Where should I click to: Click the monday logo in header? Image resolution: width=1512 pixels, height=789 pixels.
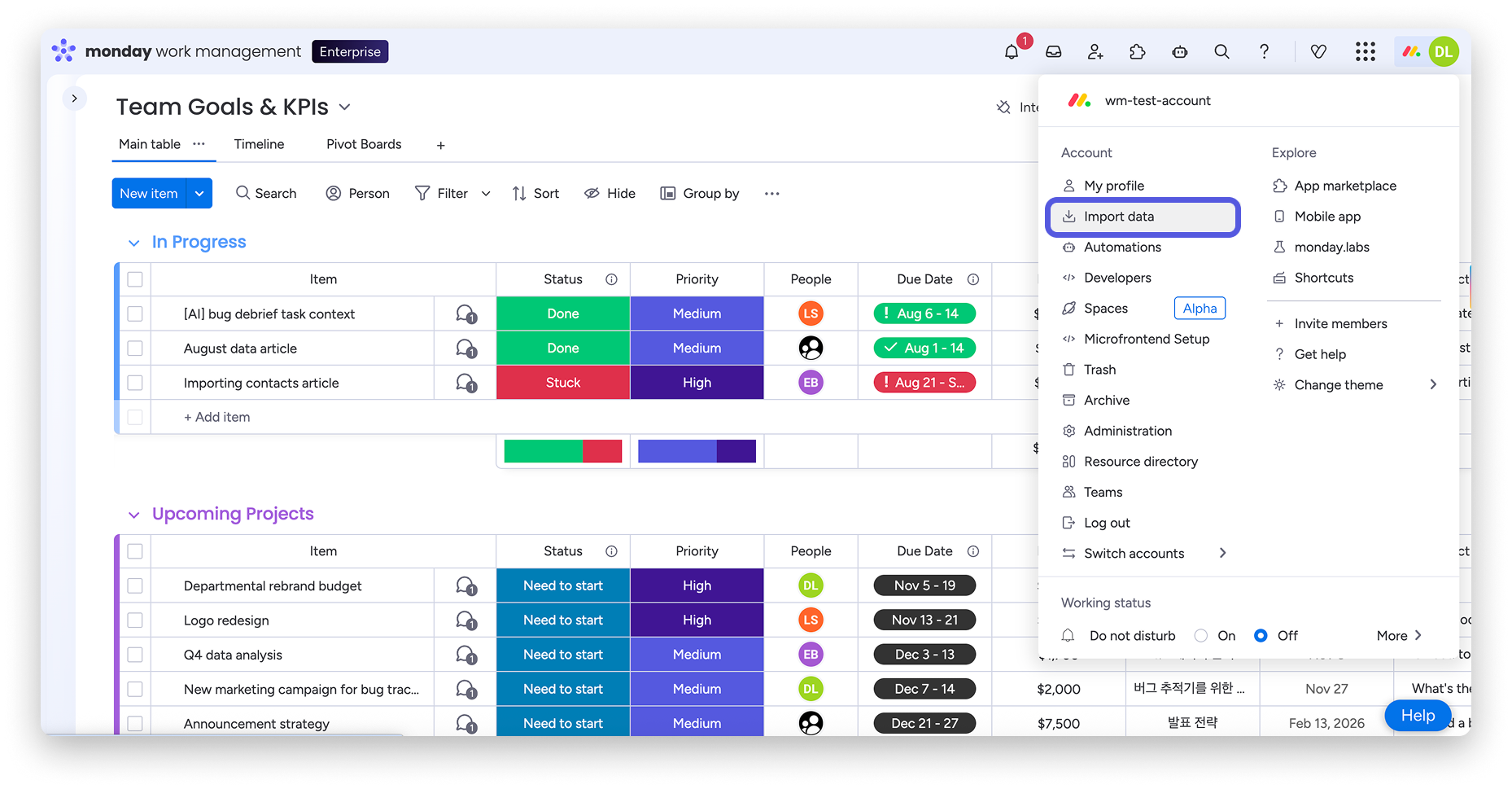coord(63,51)
